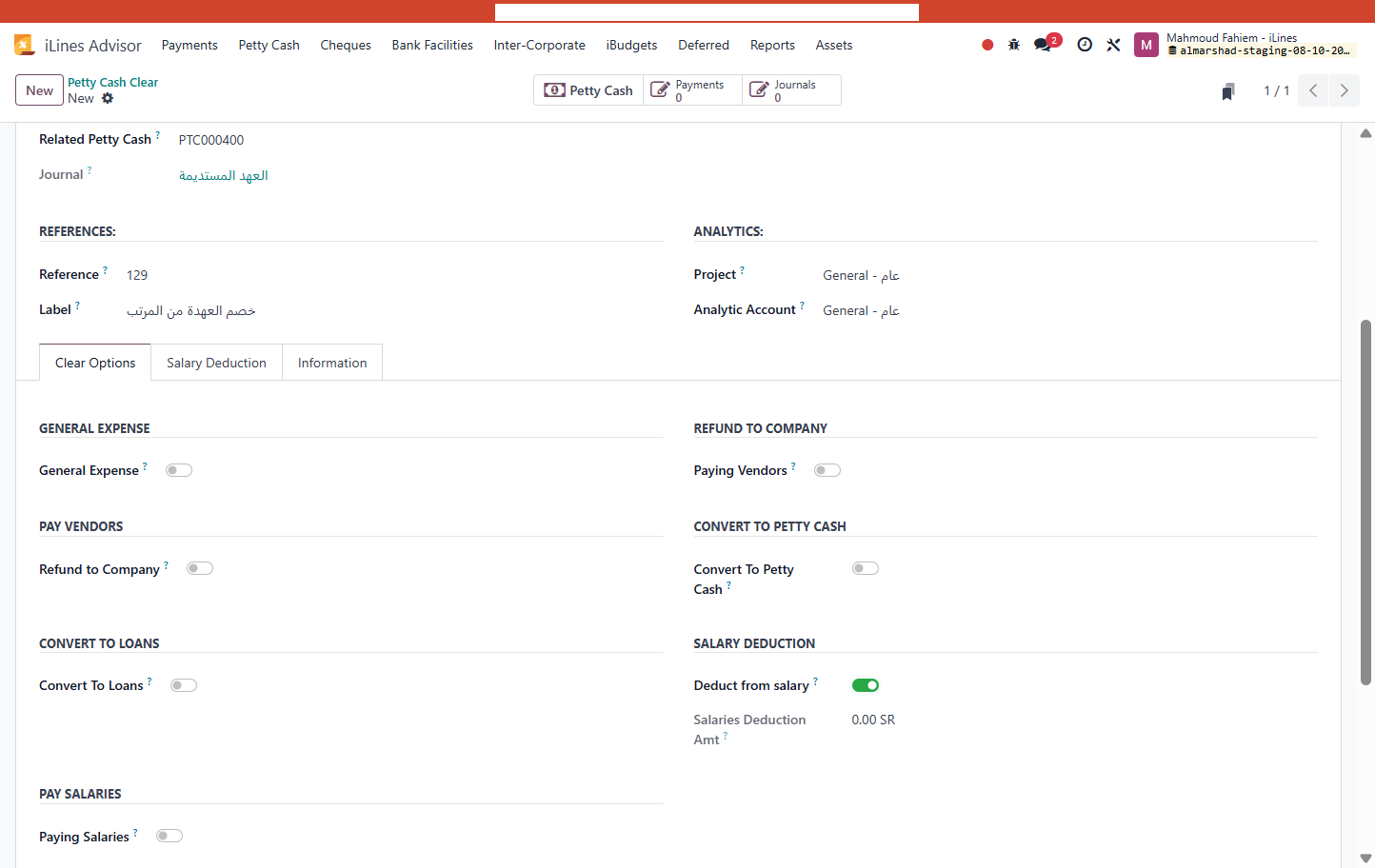Open the Payments 0 smart button
This screenshot has width=1375, height=868.
coord(692,90)
